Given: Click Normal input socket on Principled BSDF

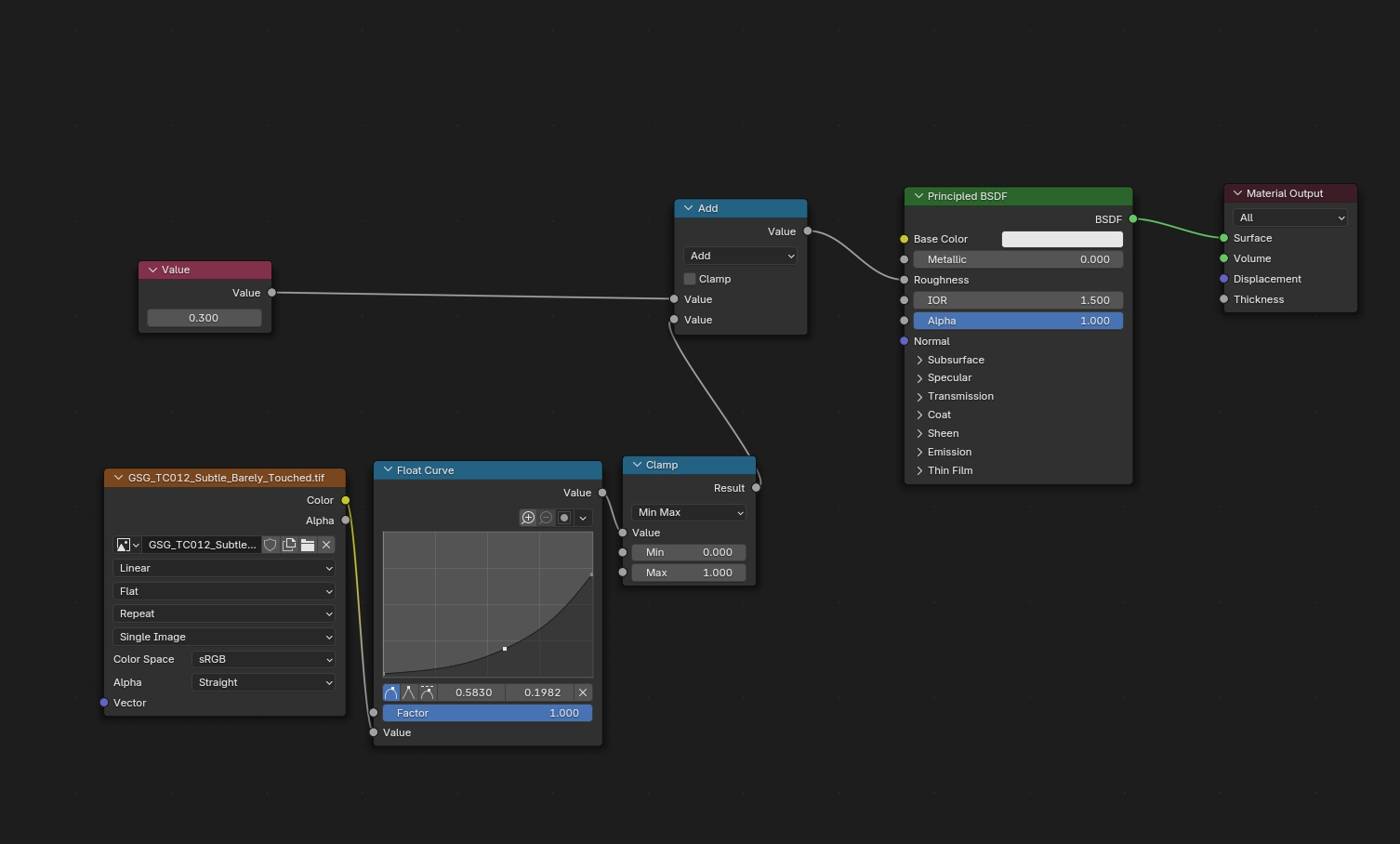Looking at the screenshot, I should click(x=904, y=341).
